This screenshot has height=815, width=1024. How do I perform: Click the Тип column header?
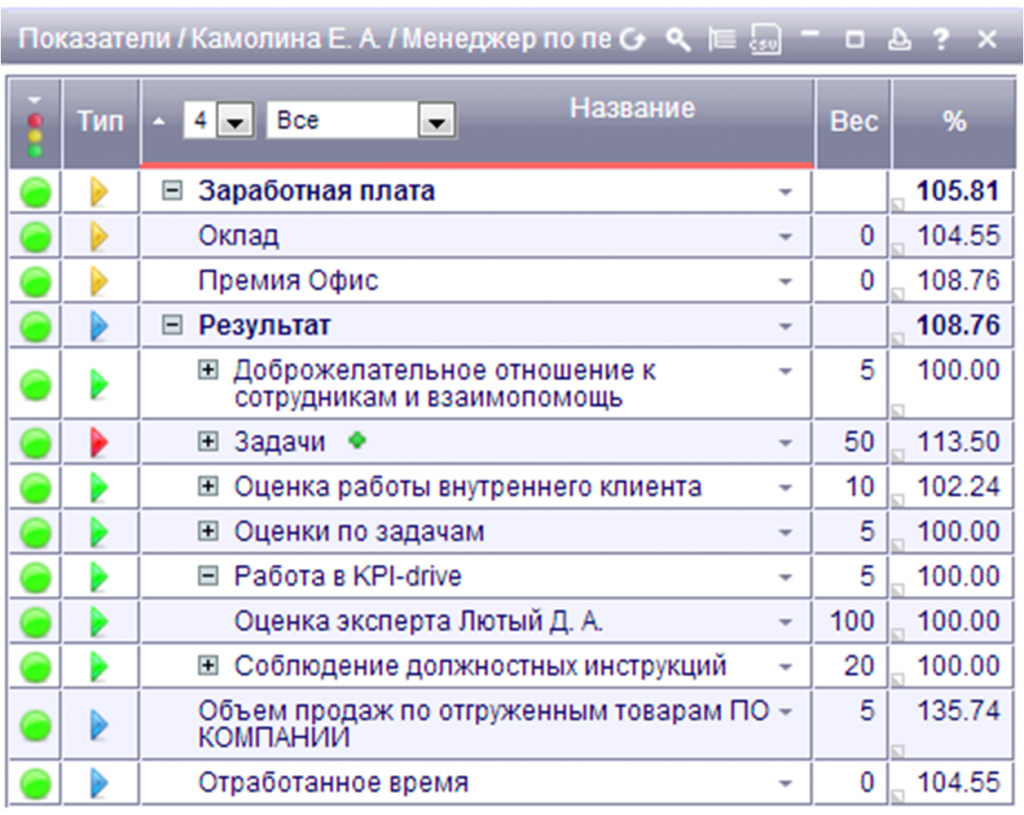click(x=101, y=122)
